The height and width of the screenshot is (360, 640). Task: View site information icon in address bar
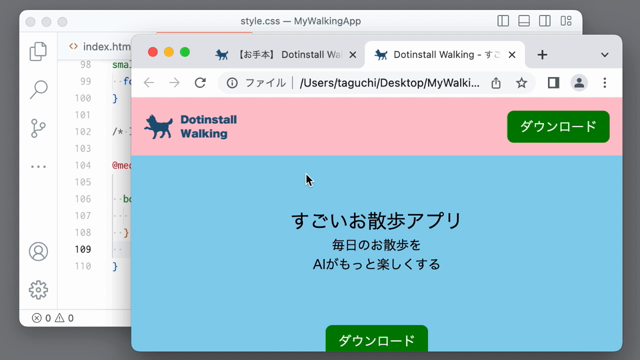click(232, 83)
